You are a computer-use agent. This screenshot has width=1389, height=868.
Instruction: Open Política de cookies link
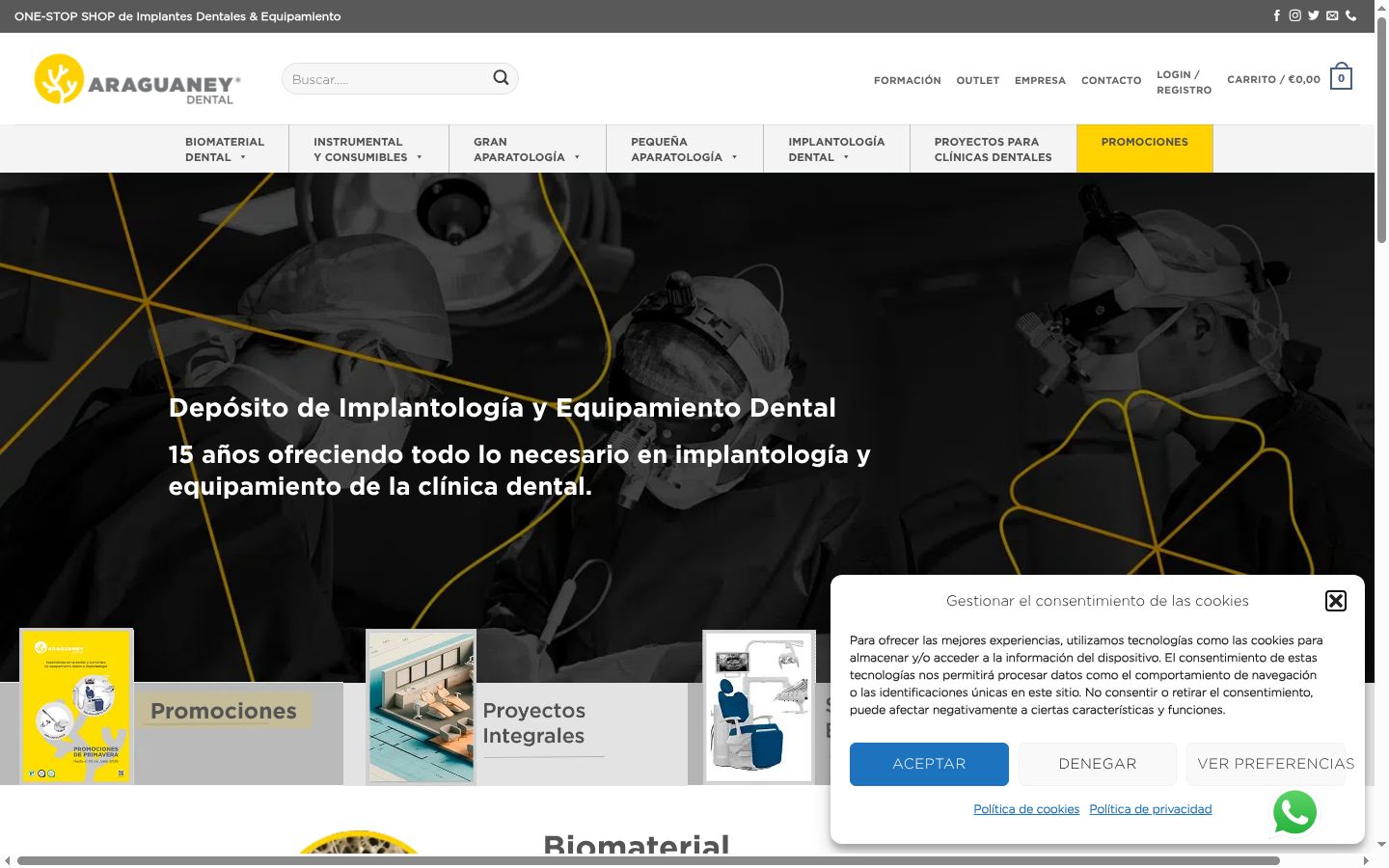(1026, 809)
